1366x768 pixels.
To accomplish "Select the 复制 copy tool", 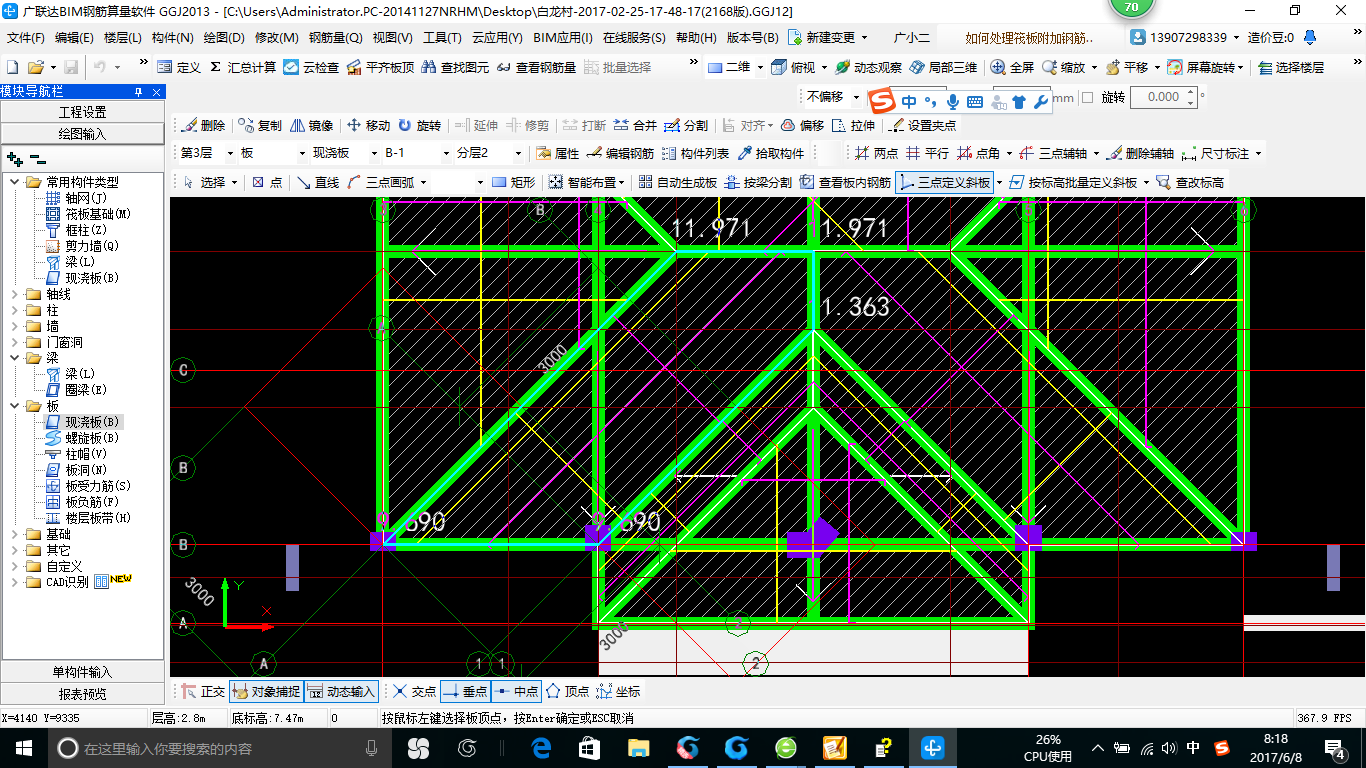I will click(260, 125).
